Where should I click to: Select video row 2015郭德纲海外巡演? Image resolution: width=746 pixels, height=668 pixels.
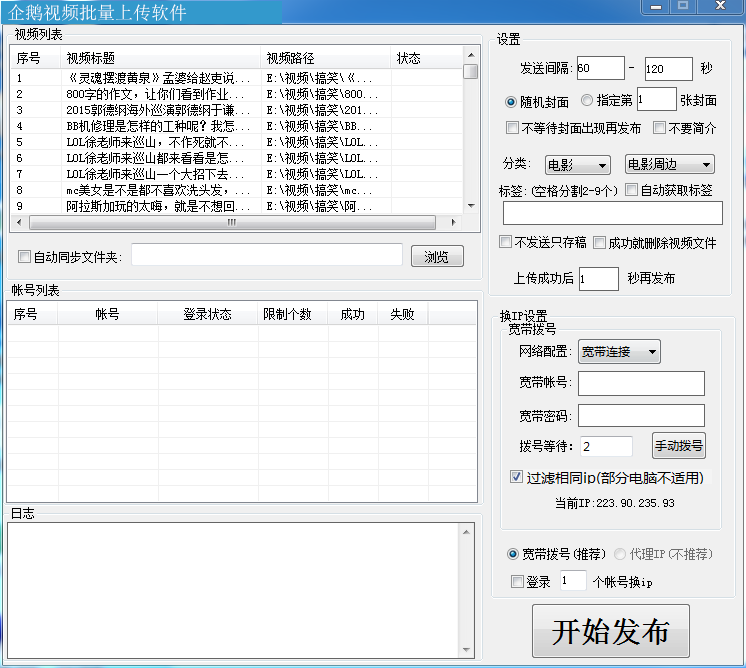[x=236, y=110]
